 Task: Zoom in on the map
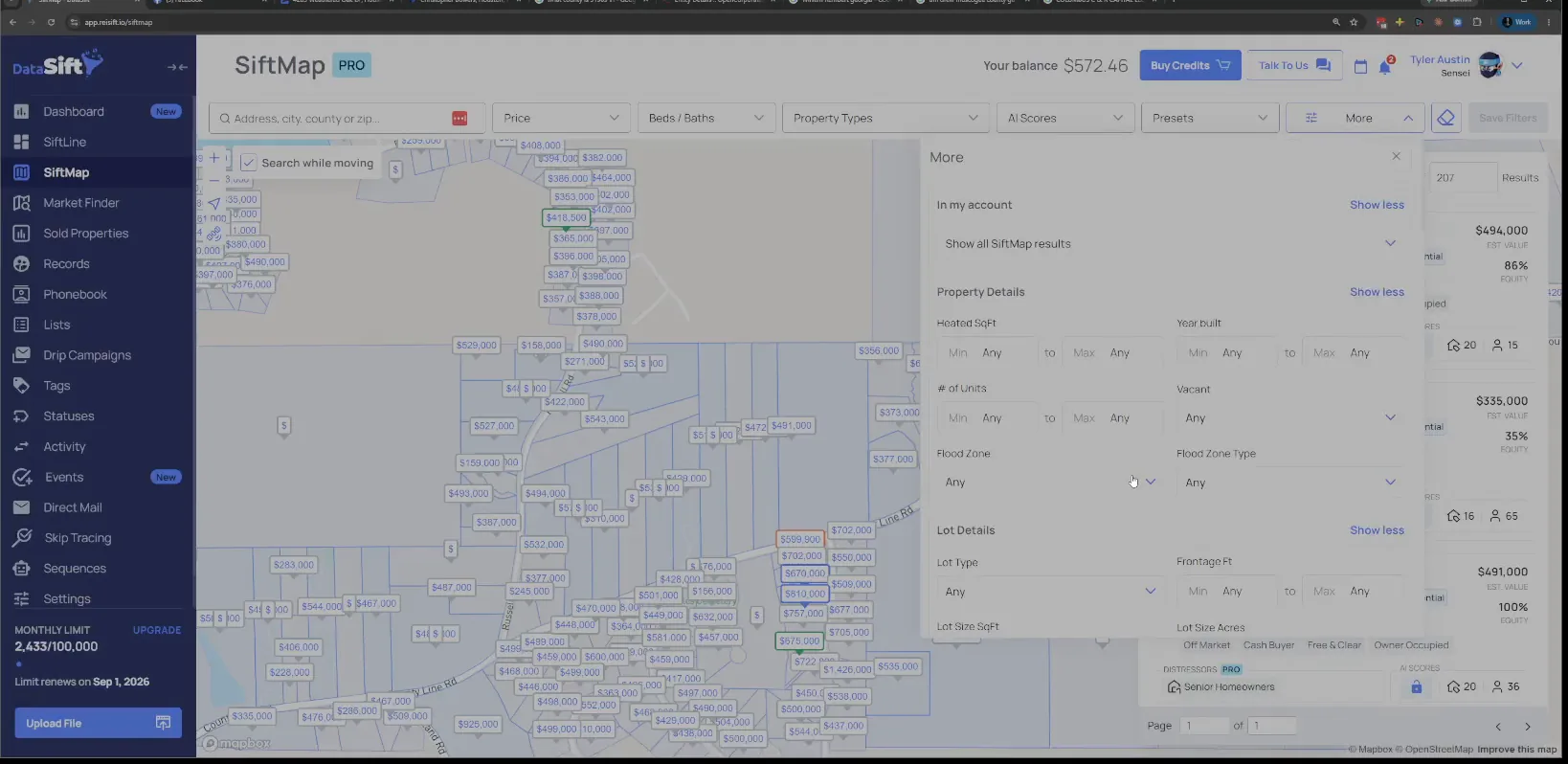tap(214, 158)
